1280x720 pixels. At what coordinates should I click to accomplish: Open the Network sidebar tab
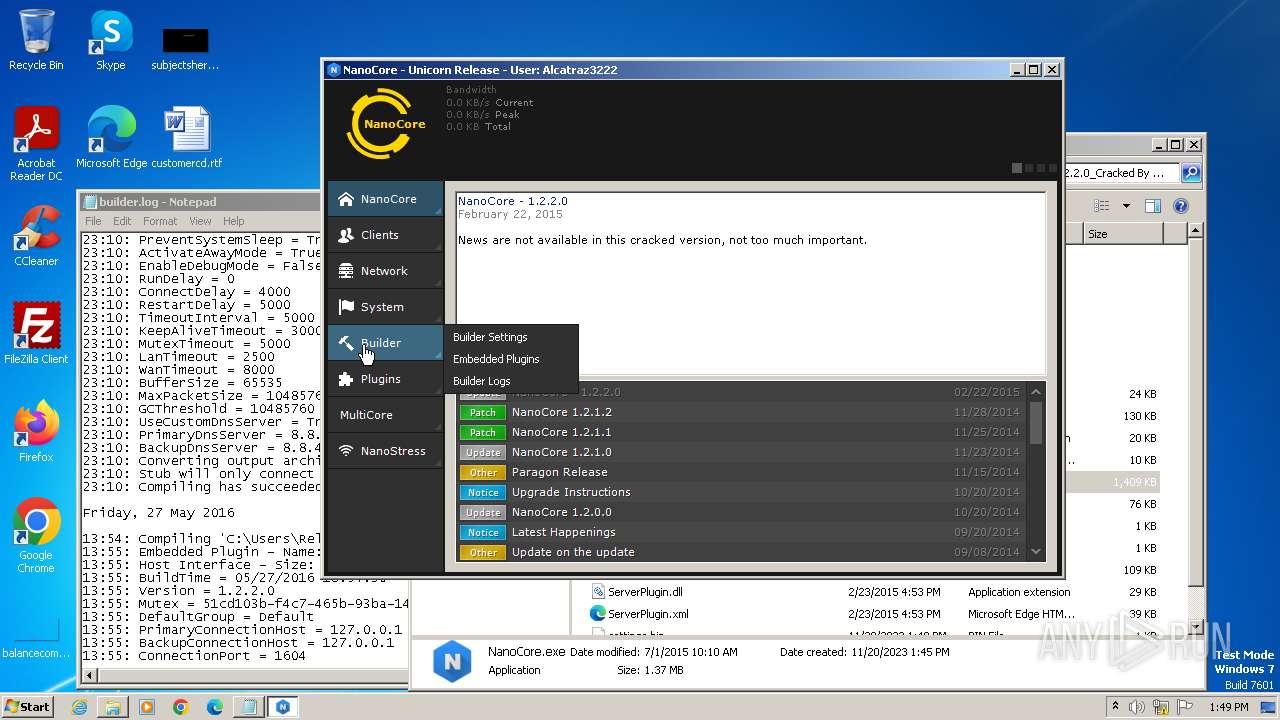click(x=385, y=271)
